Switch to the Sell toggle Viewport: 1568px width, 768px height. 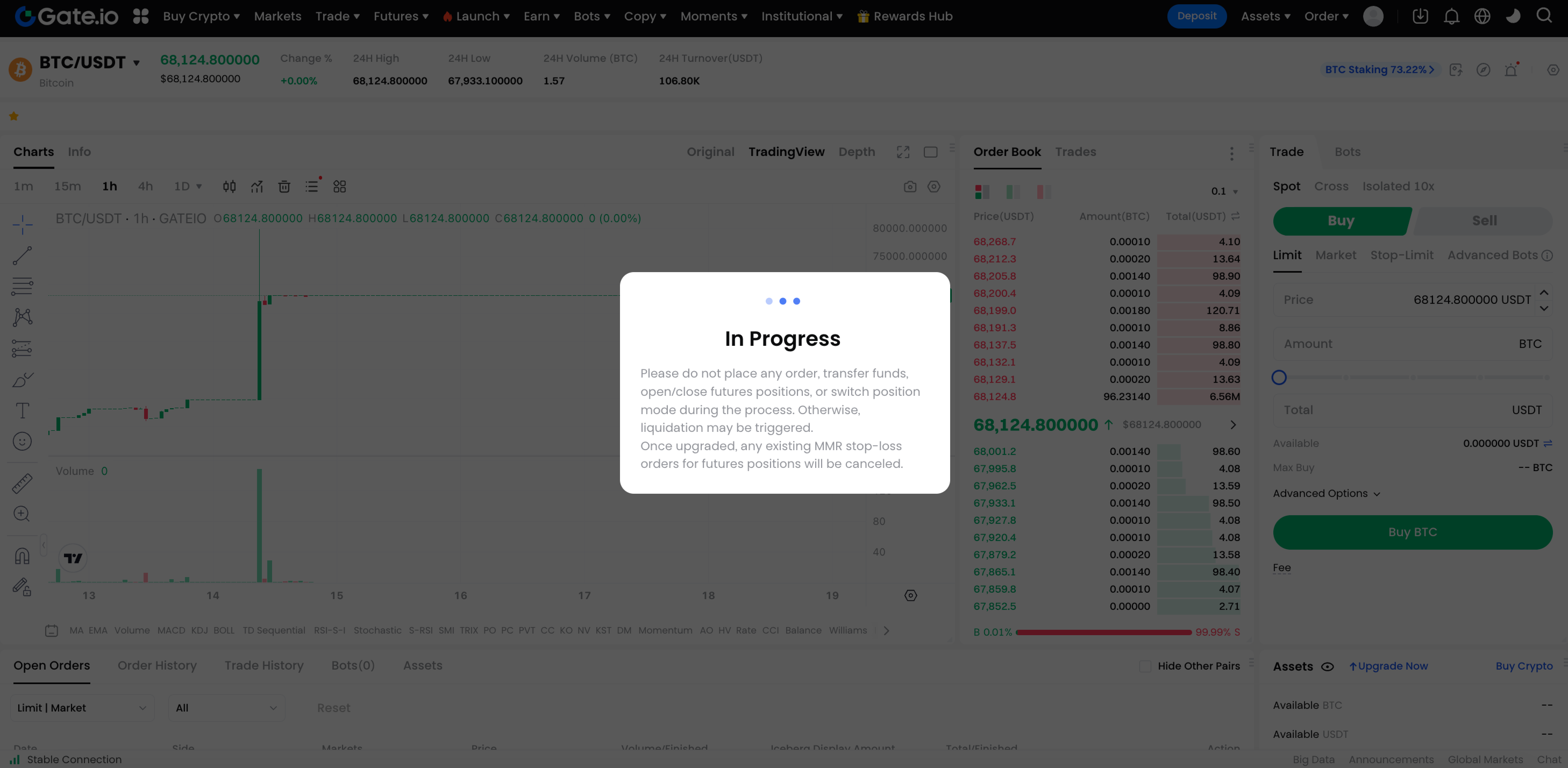coord(1484,221)
